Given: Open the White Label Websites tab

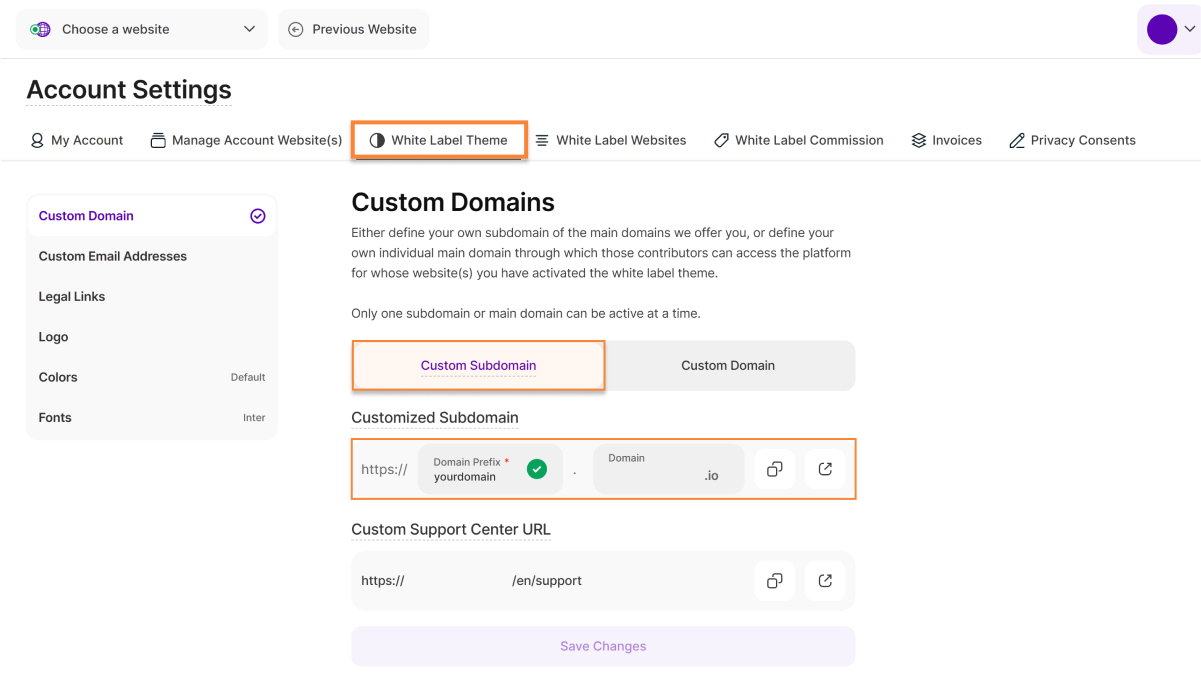Looking at the screenshot, I should [610, 140].
